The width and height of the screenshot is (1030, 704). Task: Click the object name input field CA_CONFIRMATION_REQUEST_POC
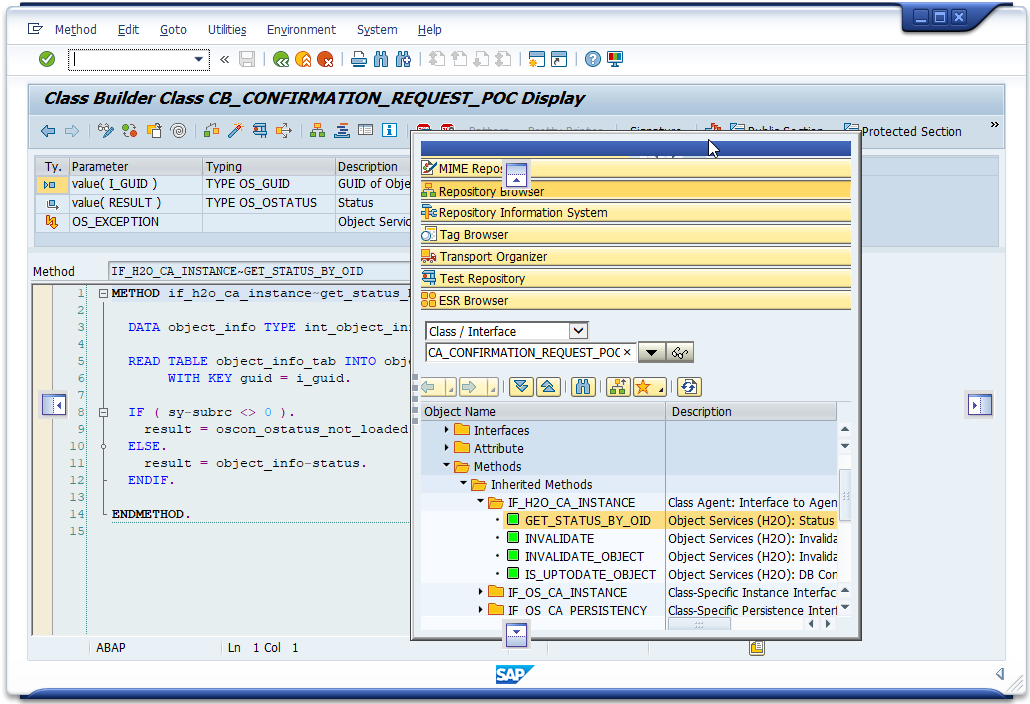pyautogui.click(x=530, y=353)
